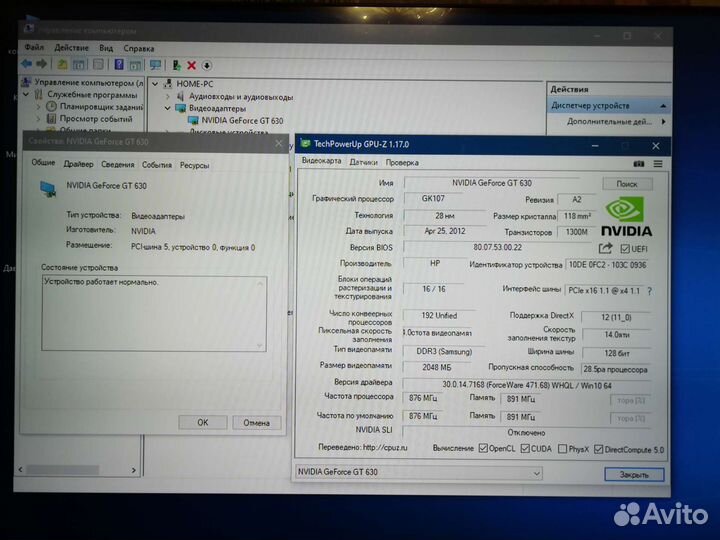Open the Вид menu
Image resolution: width=720 pixels, height=540 pixels.
(106, 48)
